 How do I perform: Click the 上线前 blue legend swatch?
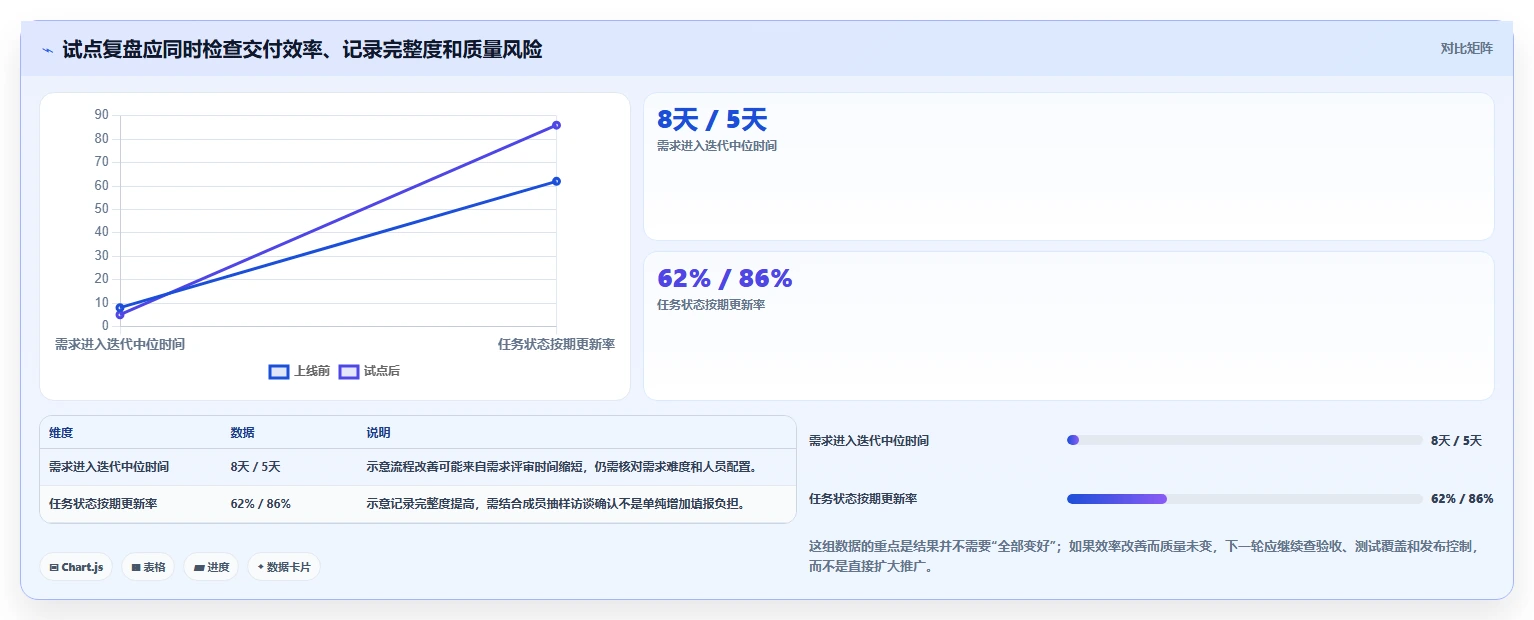pos(279,371)
